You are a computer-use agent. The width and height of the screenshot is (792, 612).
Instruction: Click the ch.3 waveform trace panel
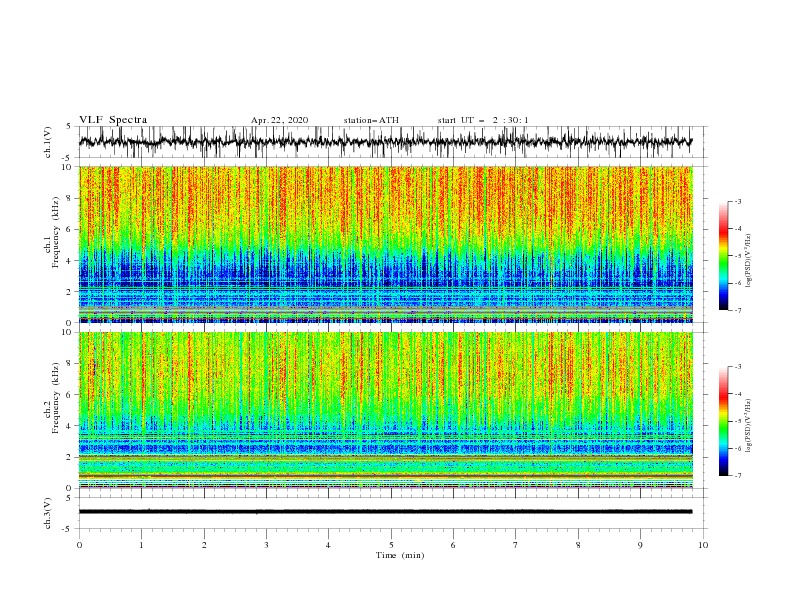393,513
